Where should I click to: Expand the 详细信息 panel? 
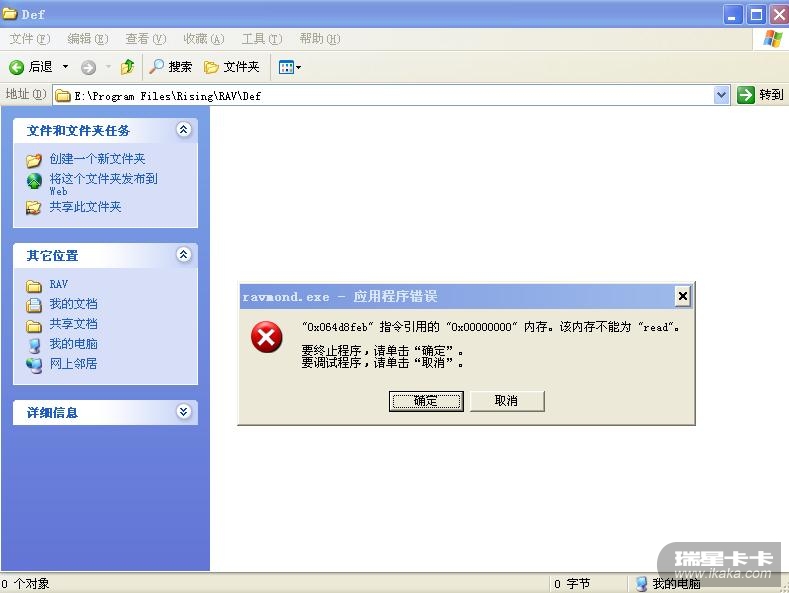coord(184,412)
